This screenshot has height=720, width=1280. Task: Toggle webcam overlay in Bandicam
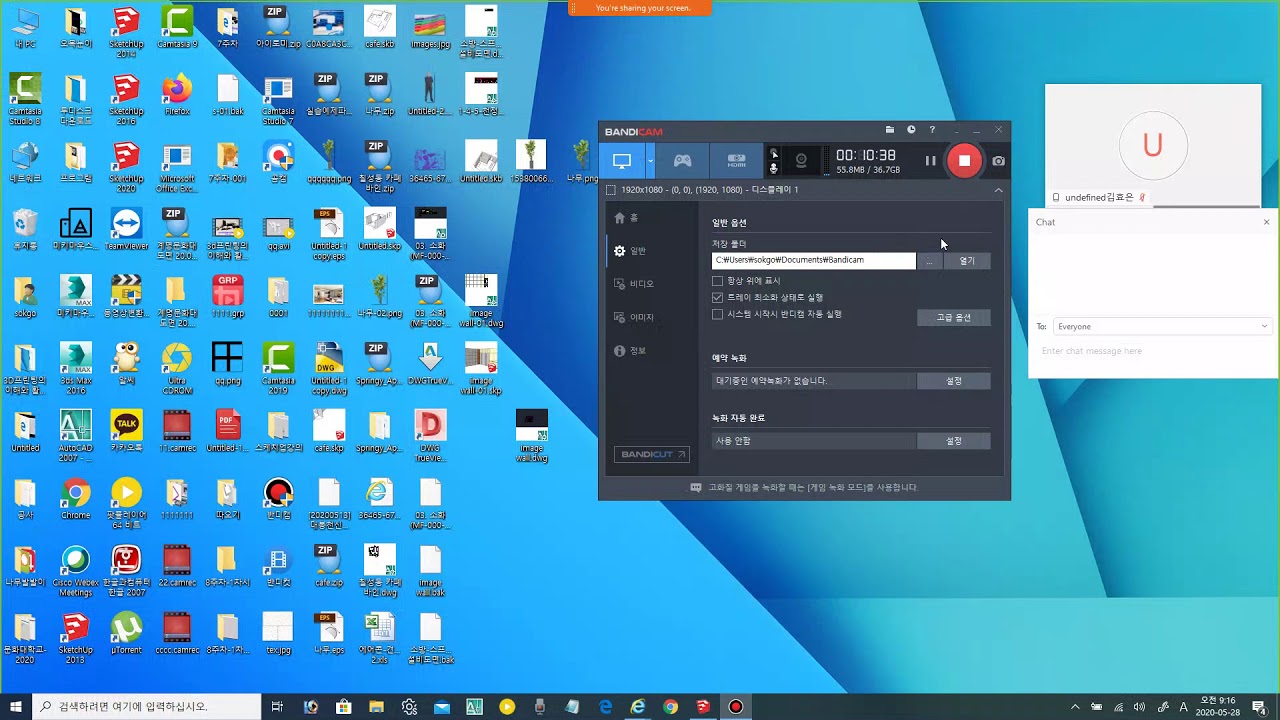coord(801,160)
